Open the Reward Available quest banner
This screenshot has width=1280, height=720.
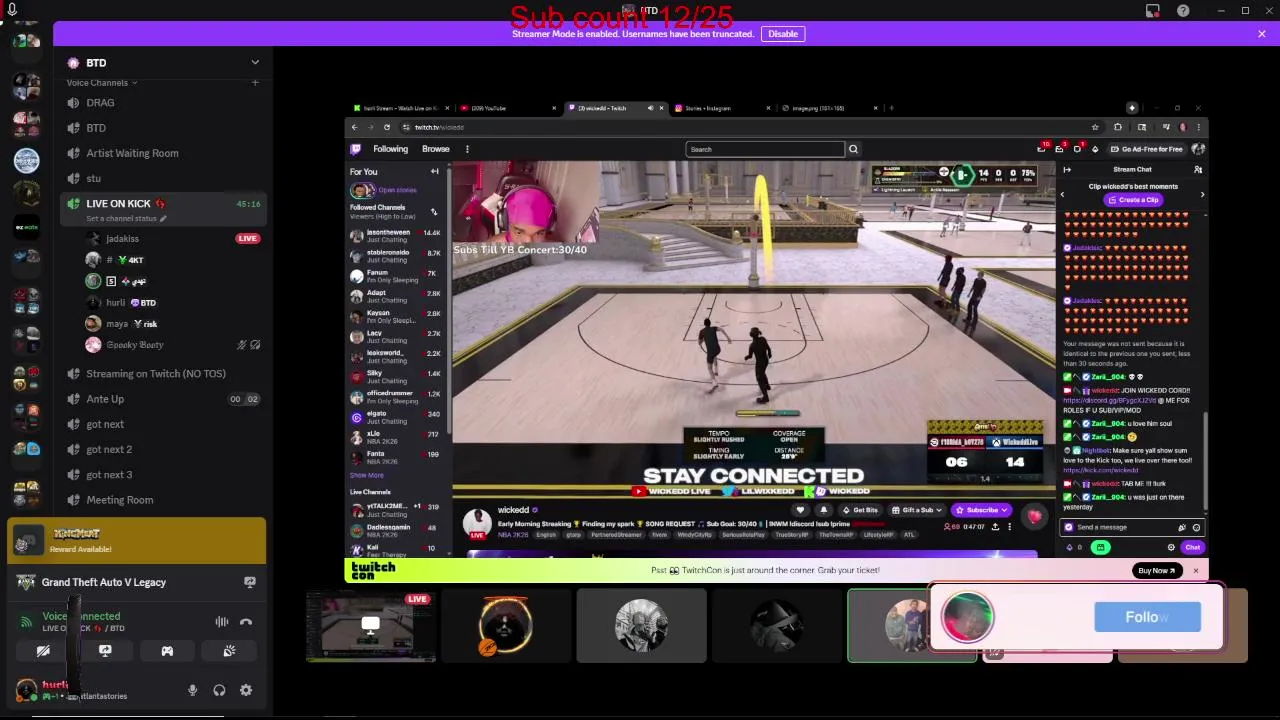137,541
